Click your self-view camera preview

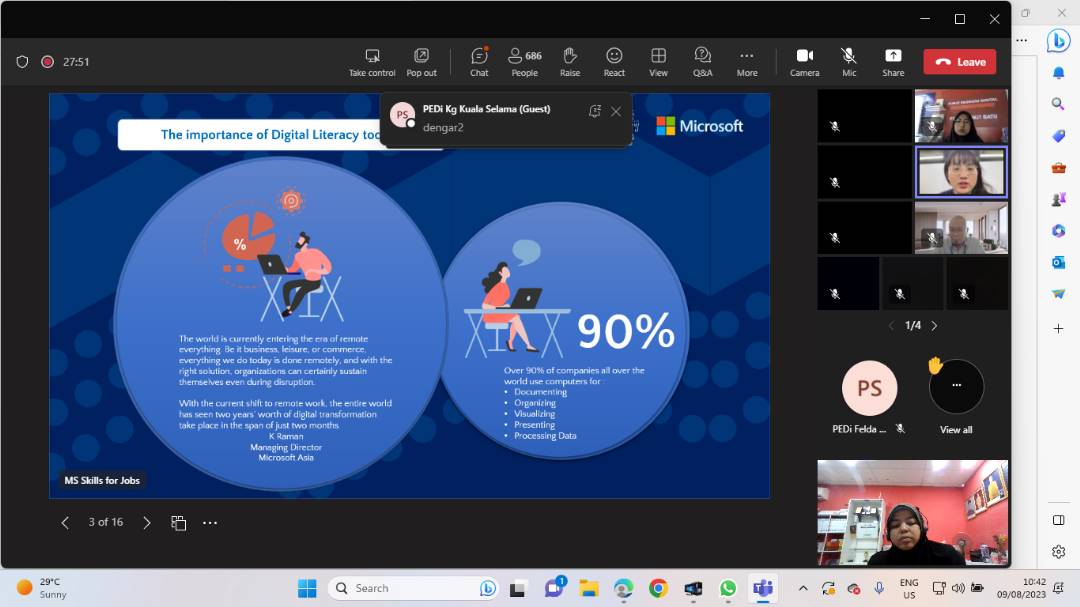(x=913, y=513)
